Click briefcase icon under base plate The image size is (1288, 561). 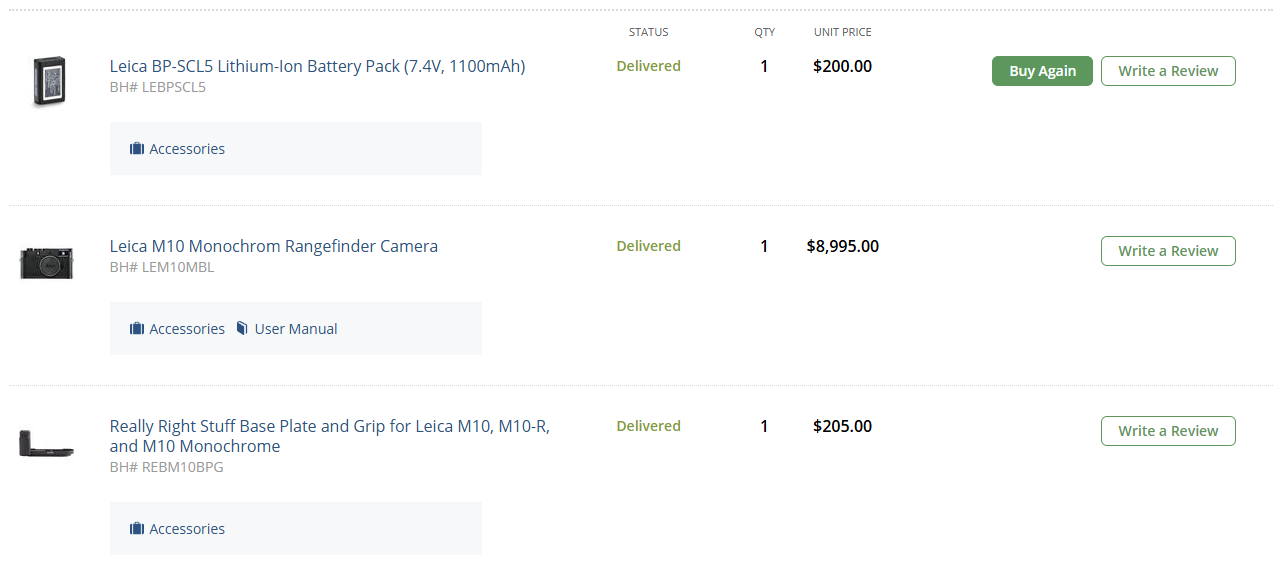[x=137, y=529]
